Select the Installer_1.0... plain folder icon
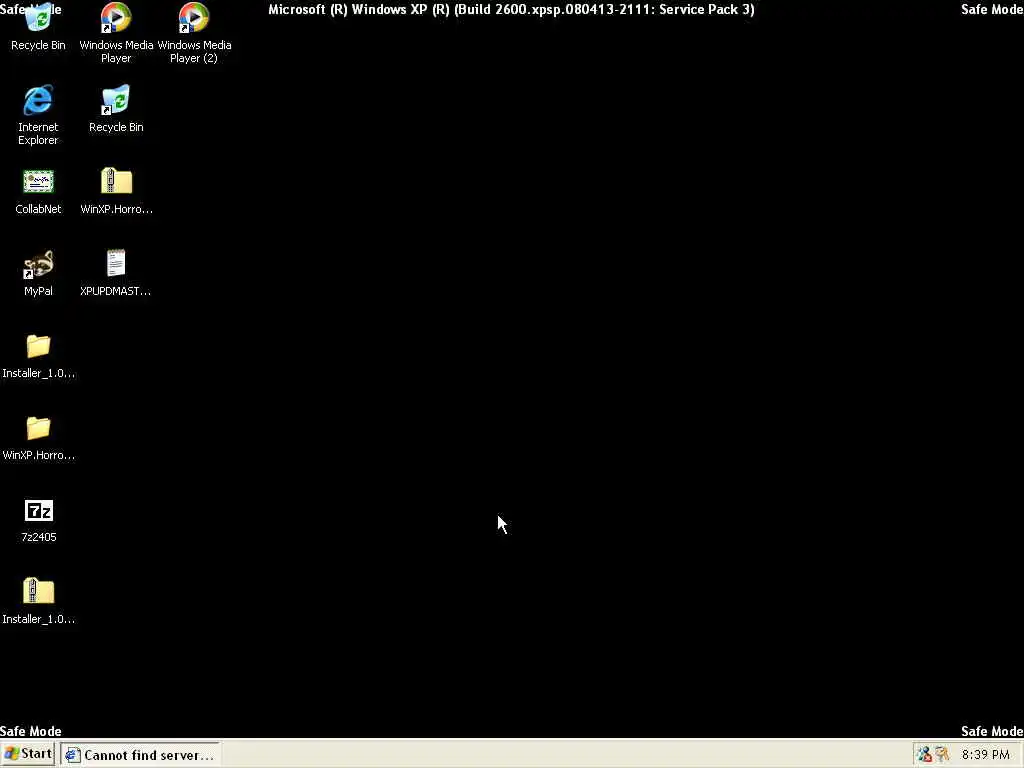 click(x=38, y=356)
